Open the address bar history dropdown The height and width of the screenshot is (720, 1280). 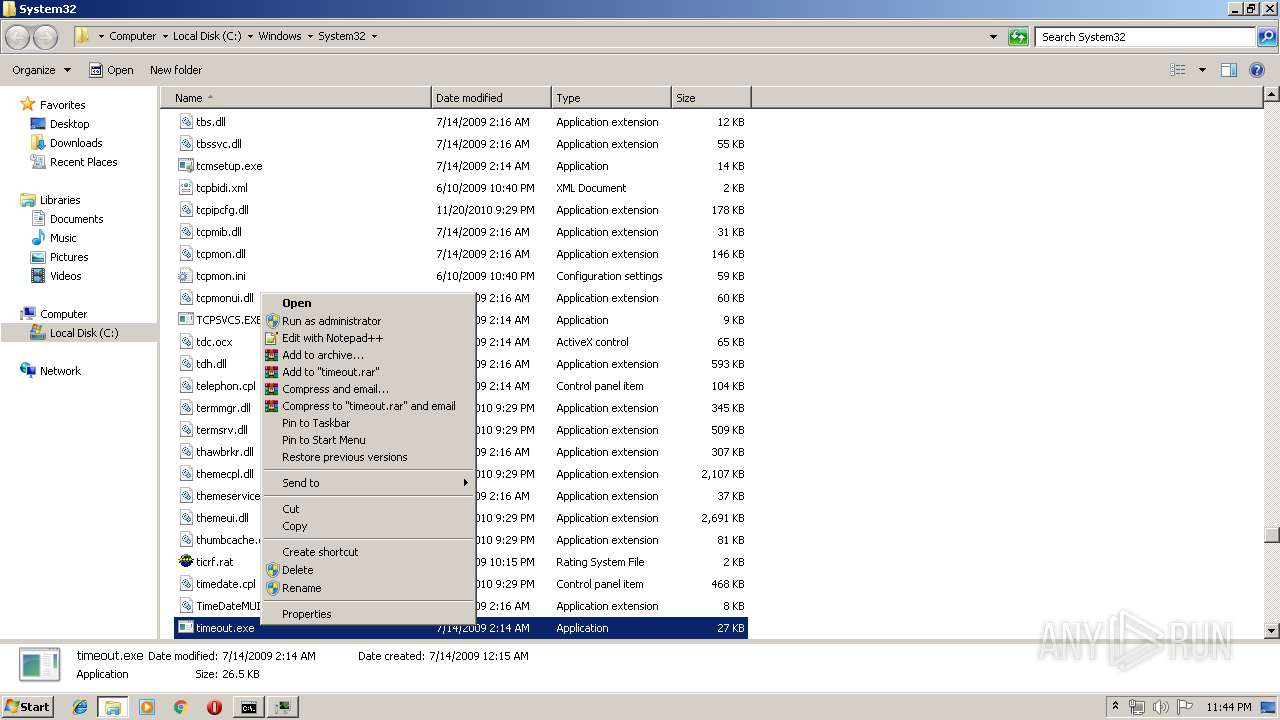coord(993,37)
